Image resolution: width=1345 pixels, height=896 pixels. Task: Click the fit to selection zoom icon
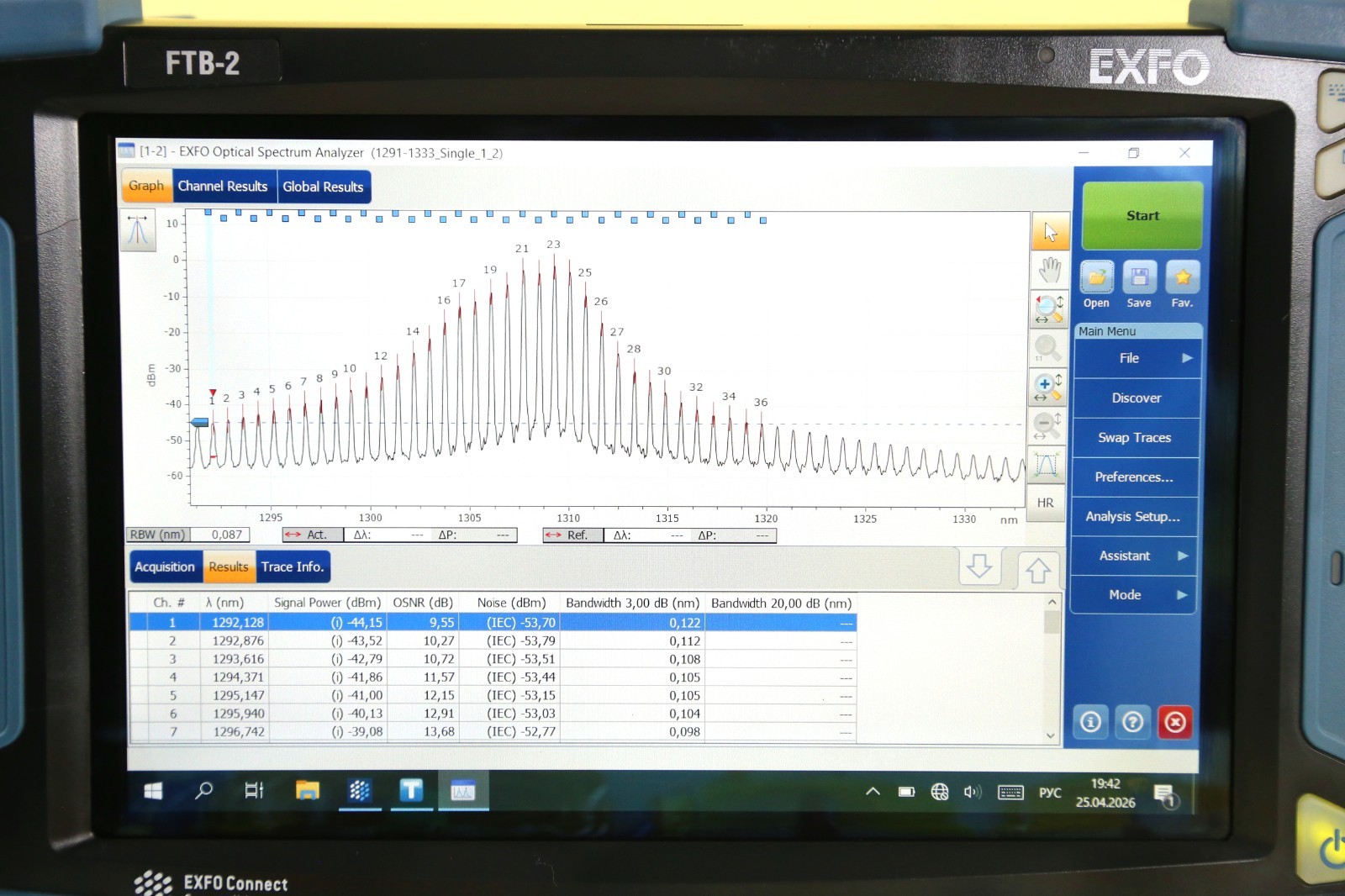point(1047,464)
